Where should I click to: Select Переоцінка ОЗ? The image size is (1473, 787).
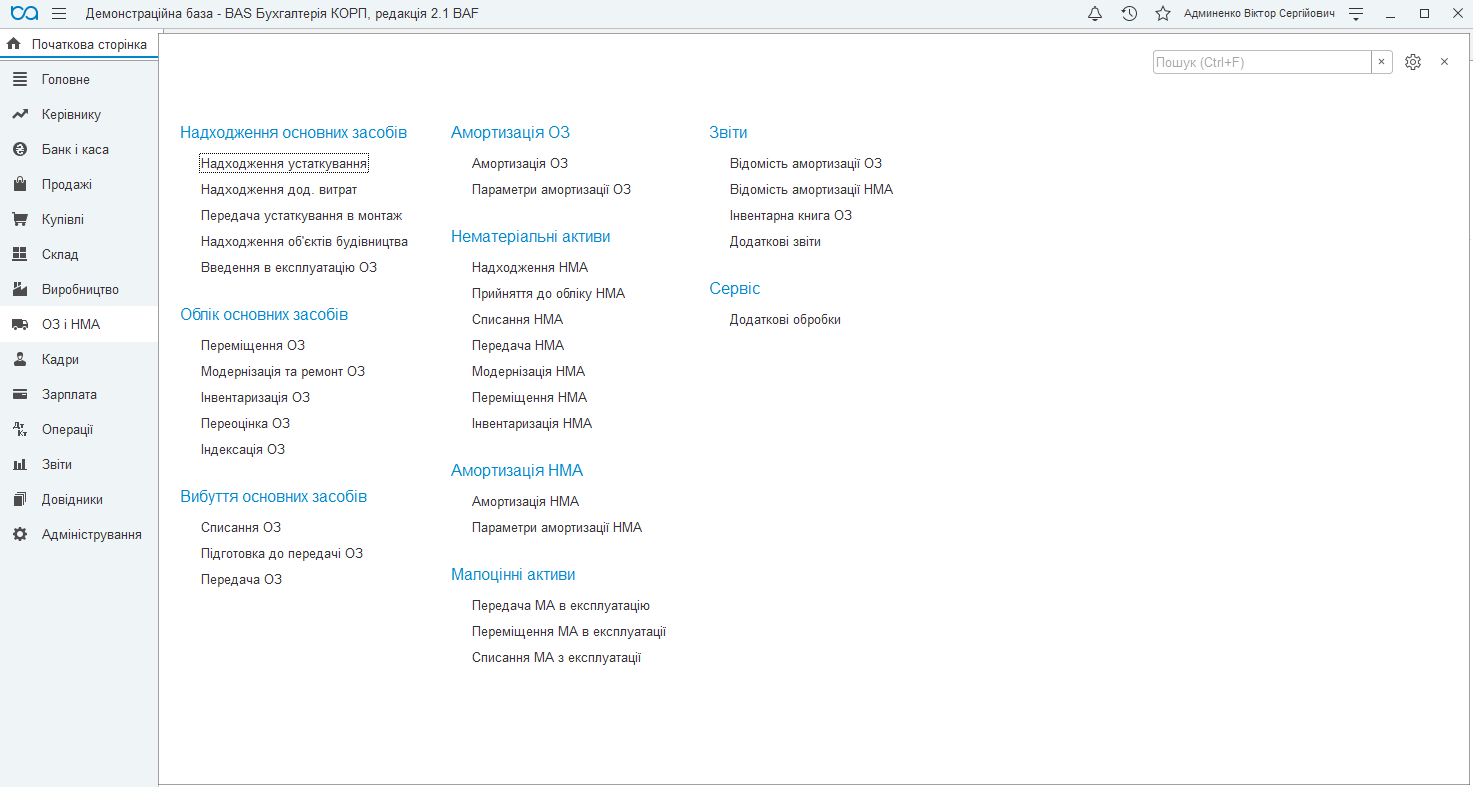246,424
